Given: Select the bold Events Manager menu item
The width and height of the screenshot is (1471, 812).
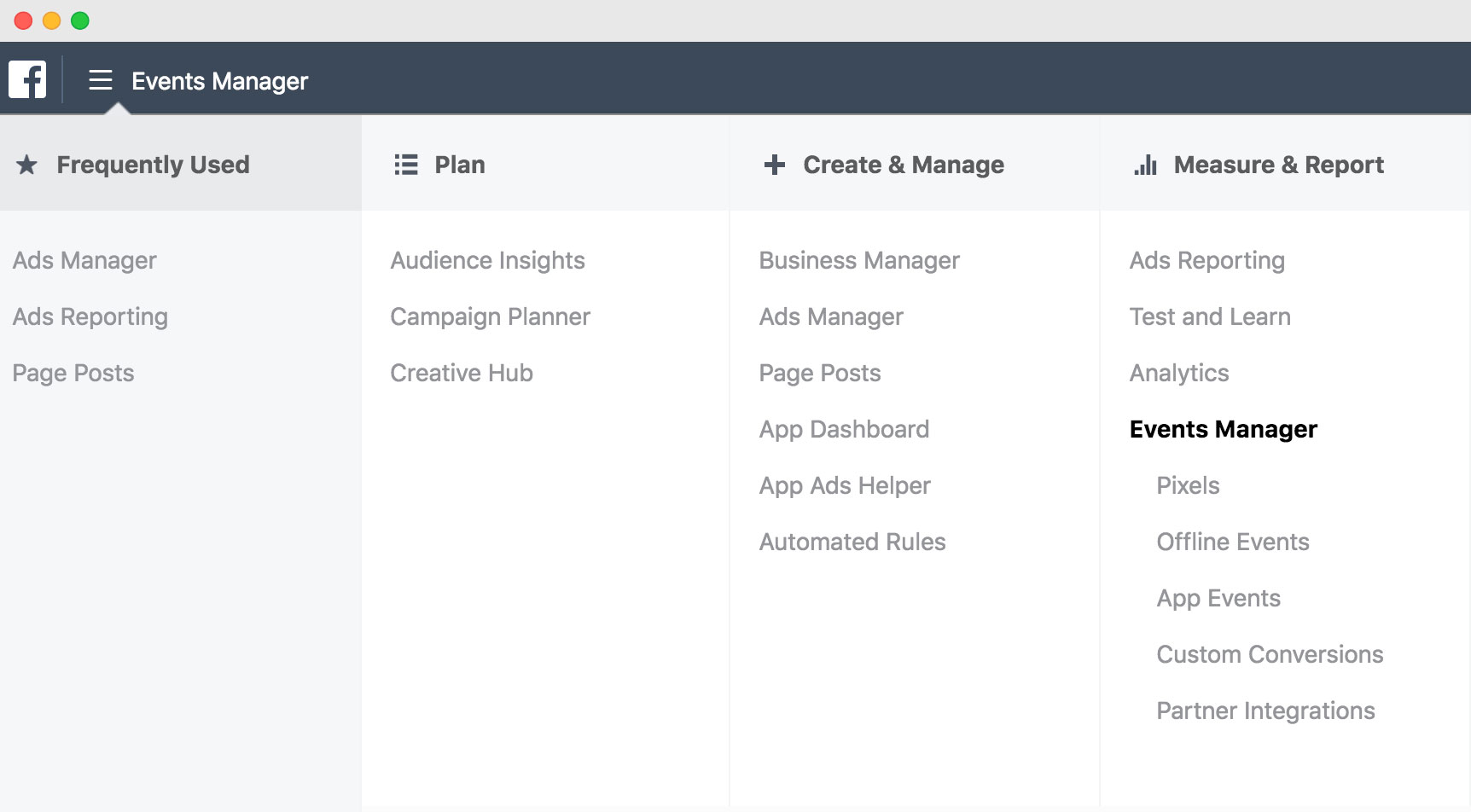Looking at the screenshot, I should pos(1224,430).
